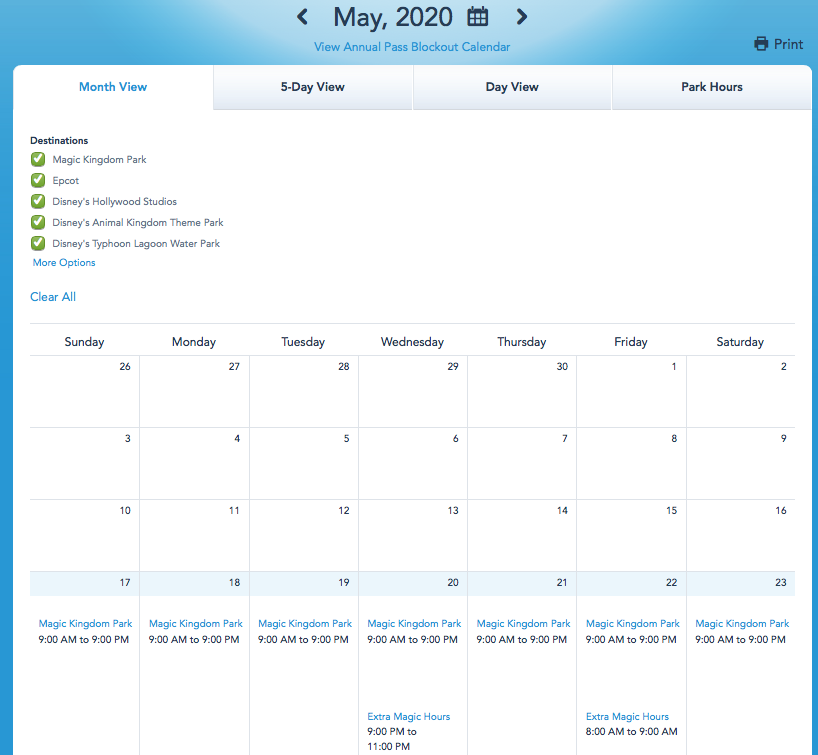Uncheck the Epcot destination checkbox
Image resolution: width=818 pixels, height=755 pixels.
click(x=38, y=180)
